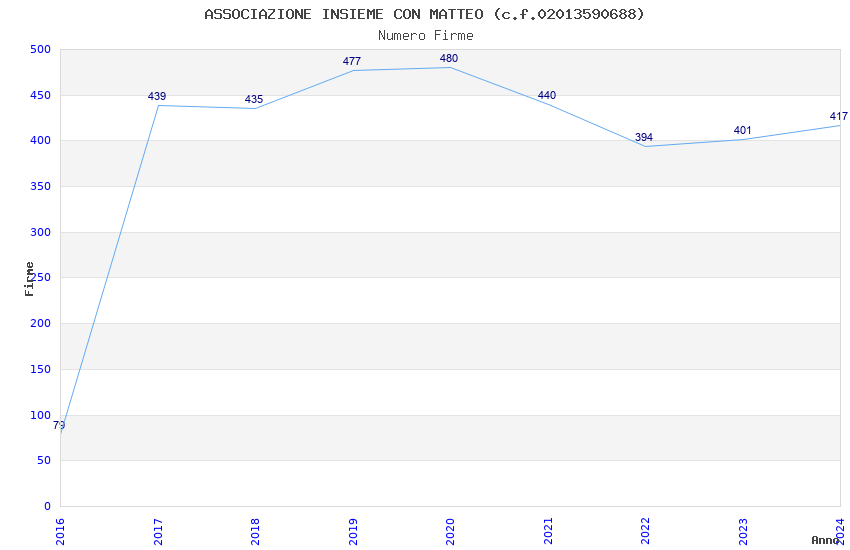The image size is (850, 550).
Task: Click the x-axis year label 2017
Action: (158, 532)
